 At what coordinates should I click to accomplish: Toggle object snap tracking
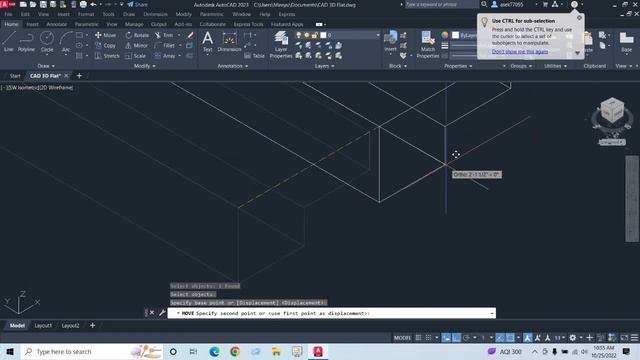[x=500, y=338]
